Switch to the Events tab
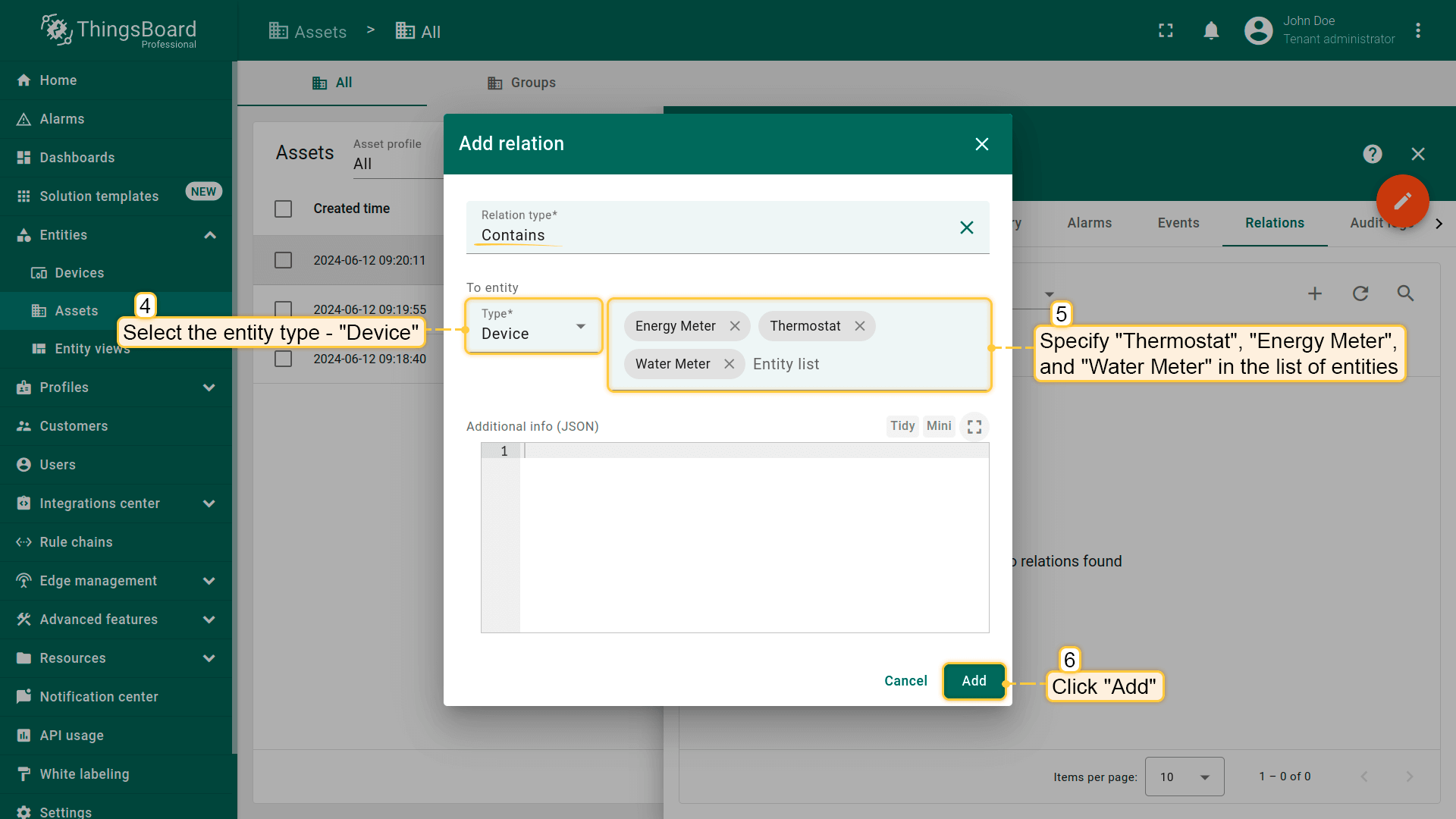Screen dimensions: 1456x819 1178,223
